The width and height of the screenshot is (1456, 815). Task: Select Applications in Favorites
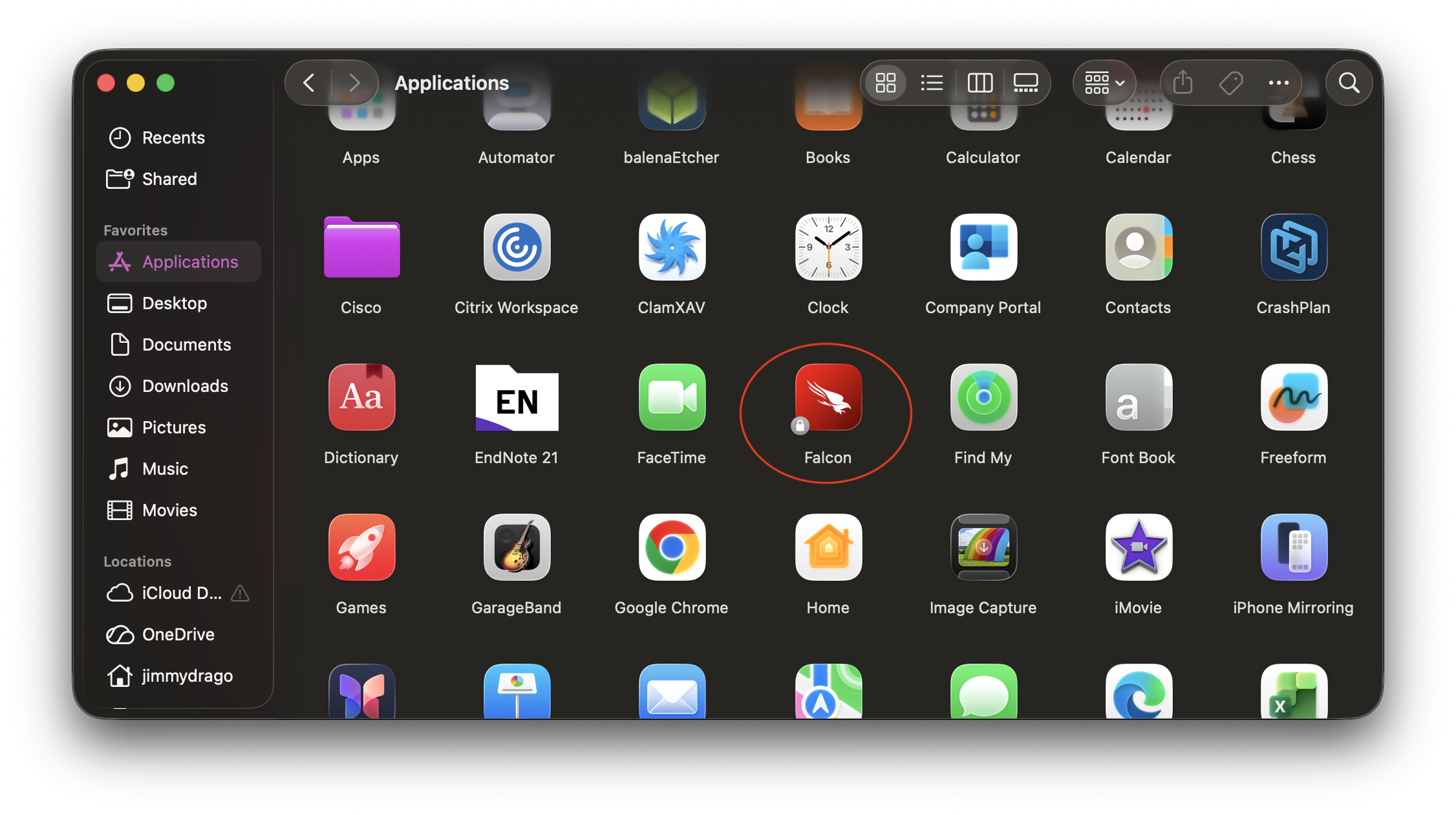[x=178, y=262]
